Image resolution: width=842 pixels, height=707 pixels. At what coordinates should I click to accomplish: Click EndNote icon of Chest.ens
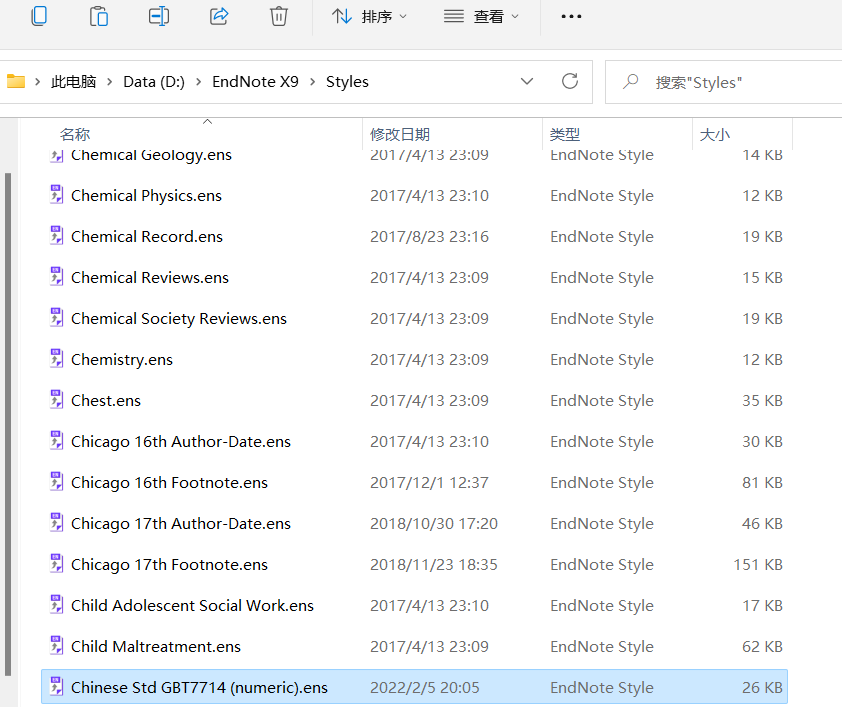point(56,399)
